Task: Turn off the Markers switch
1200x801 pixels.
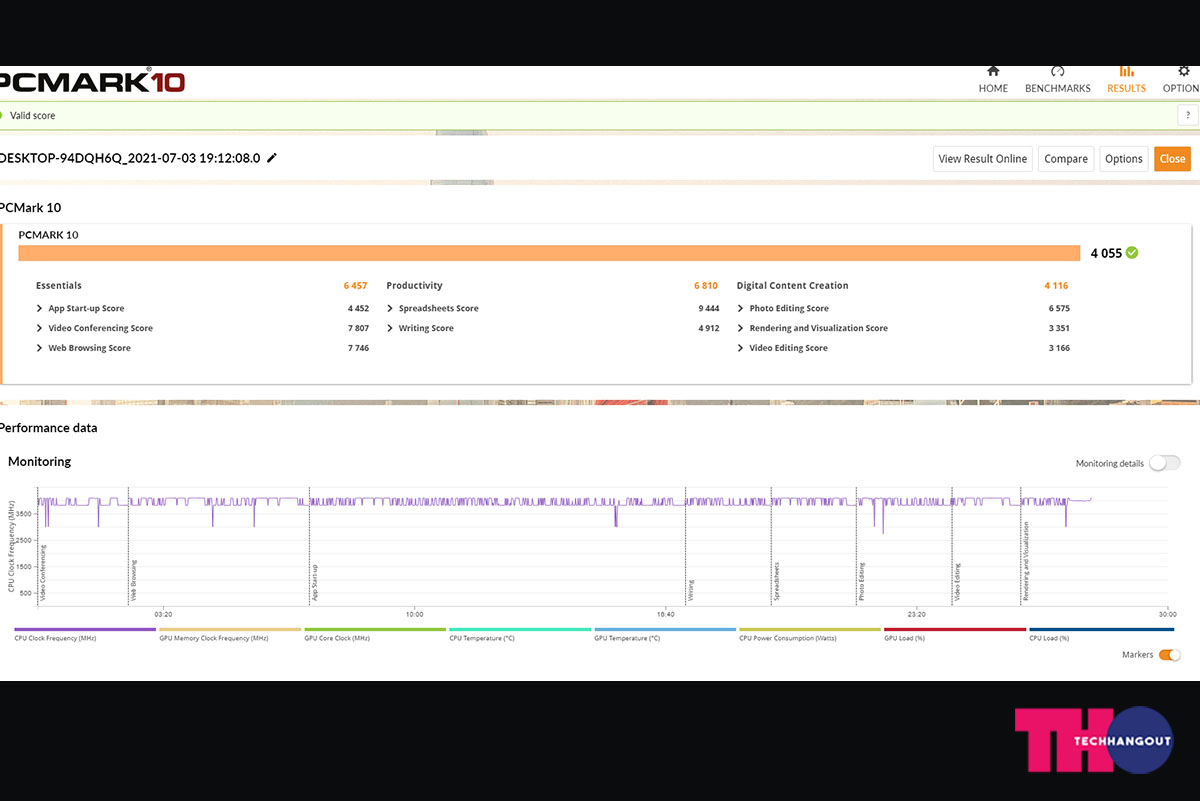Action: (x=1169, y=655)
